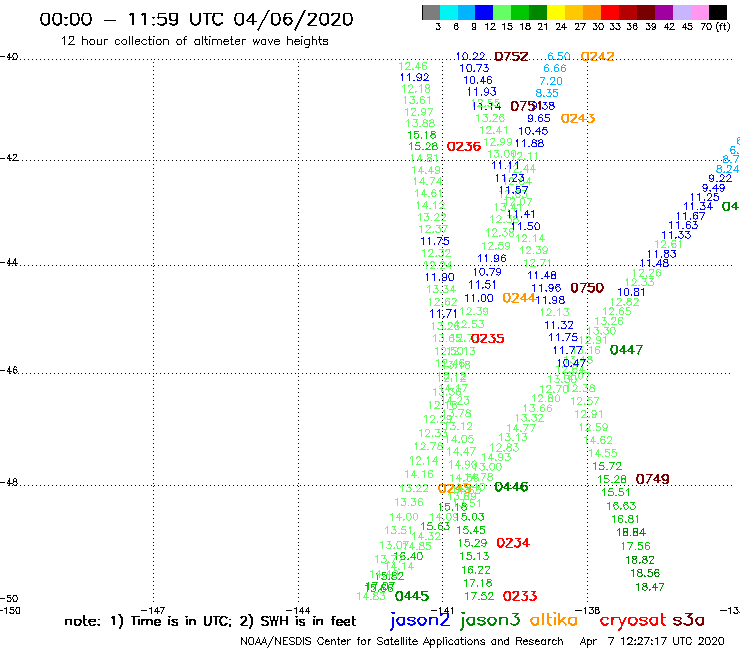Click the 17.56 wave height value
This screenshot has height=650, width=740.
pyautogui.click(x=636, y=547)
